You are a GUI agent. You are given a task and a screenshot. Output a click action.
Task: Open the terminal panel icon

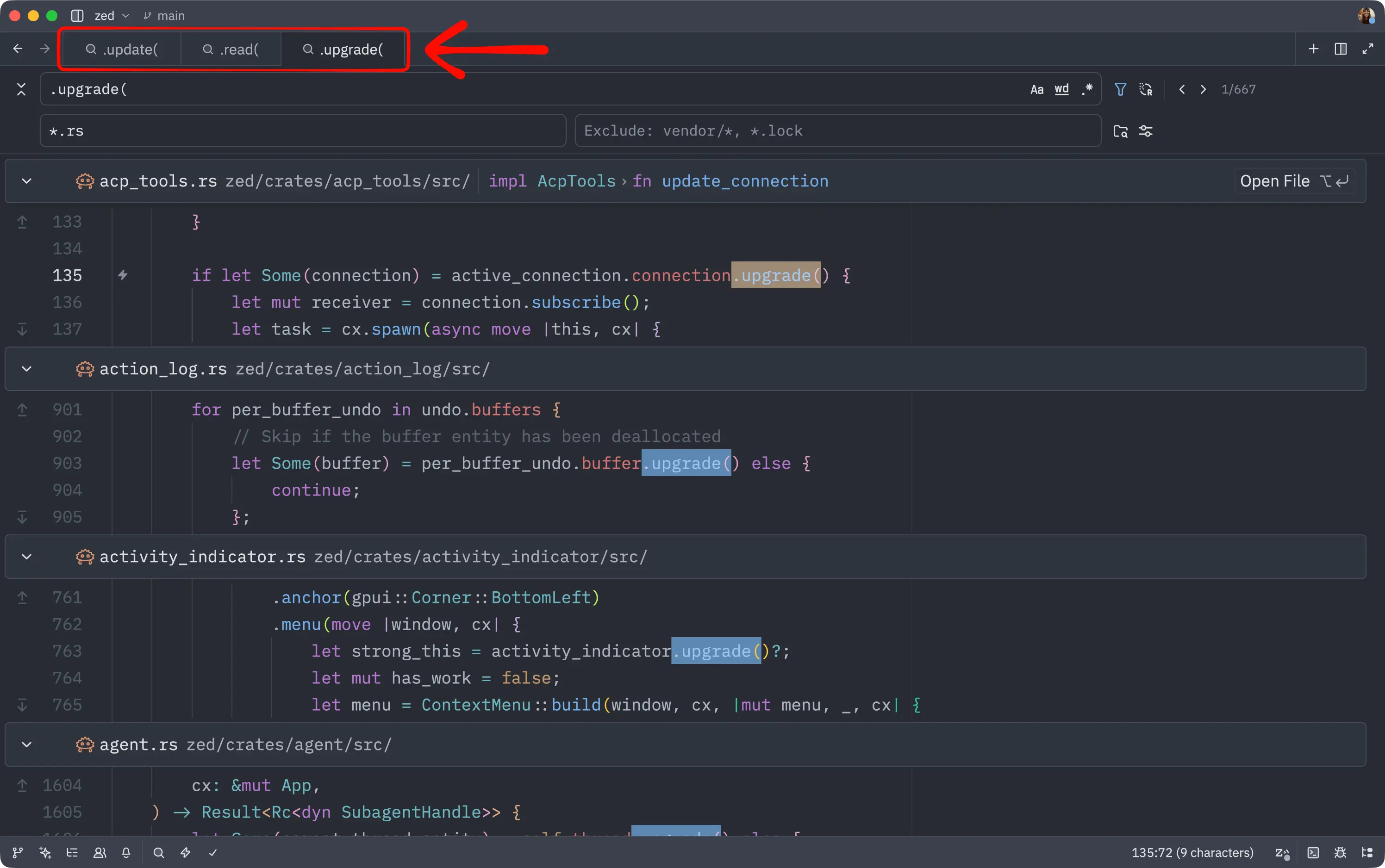[1313, 852]
